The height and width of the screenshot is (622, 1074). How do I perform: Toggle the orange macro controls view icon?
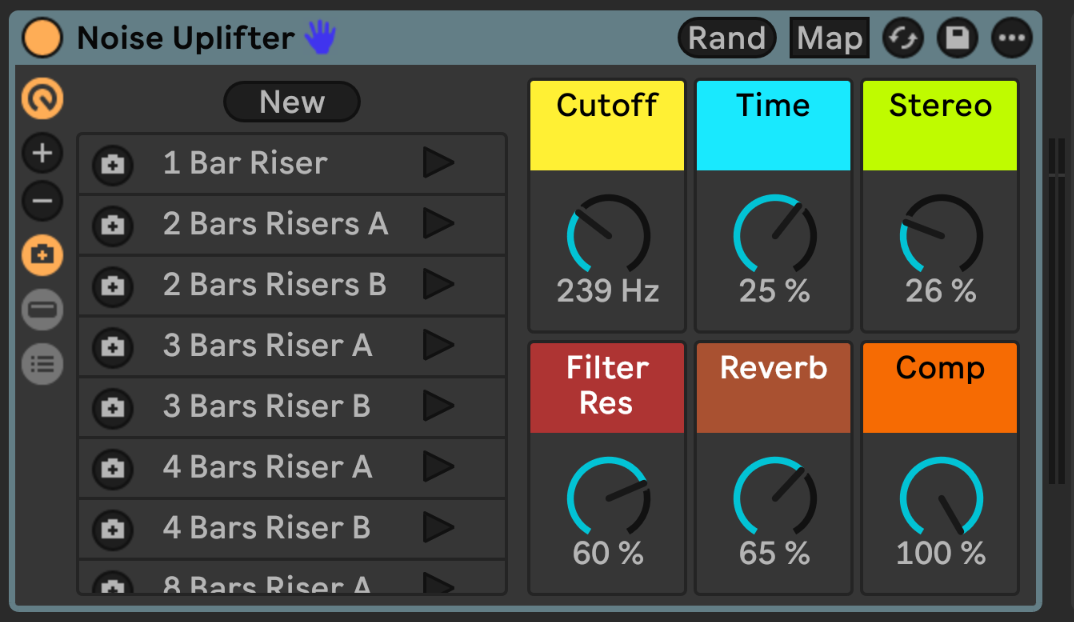click(42, 99)
